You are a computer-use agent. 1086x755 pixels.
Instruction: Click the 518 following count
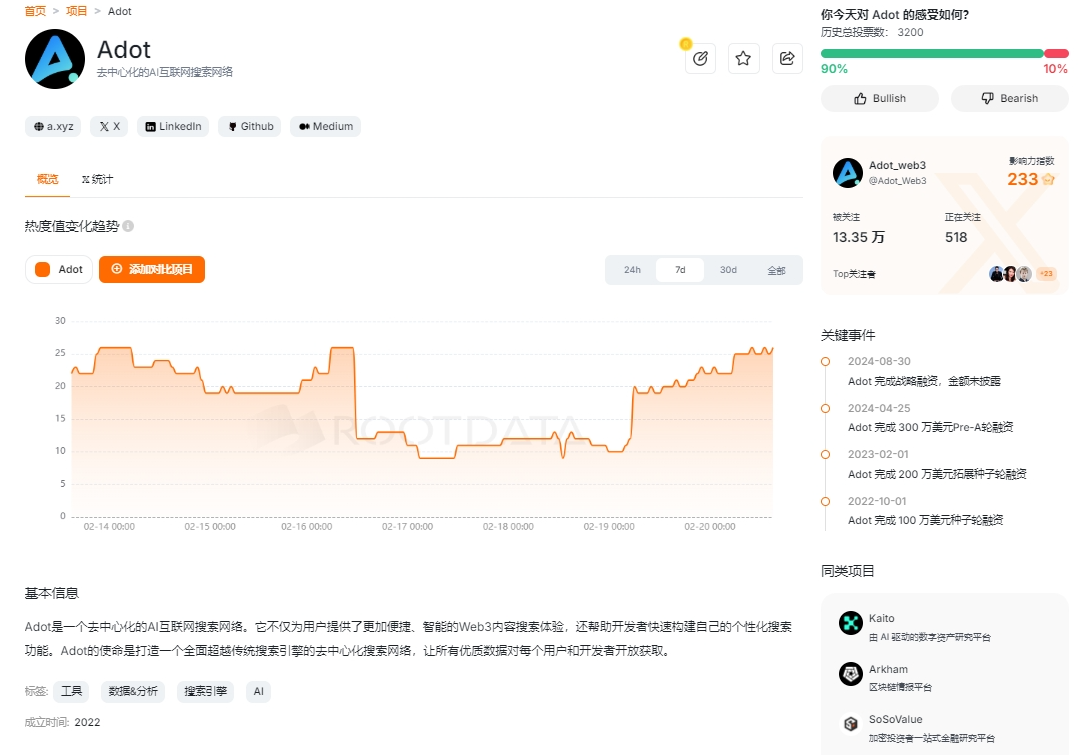pos(956,238)
